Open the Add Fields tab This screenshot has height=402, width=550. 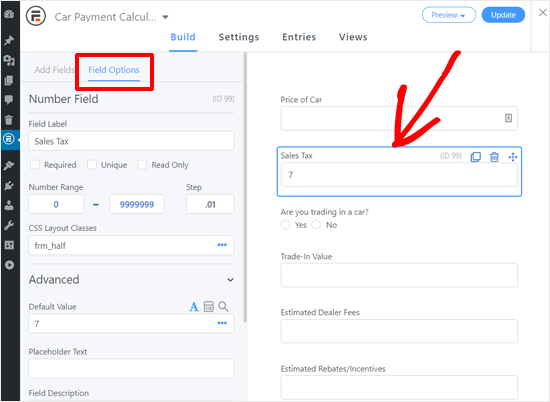pos(54,70)
